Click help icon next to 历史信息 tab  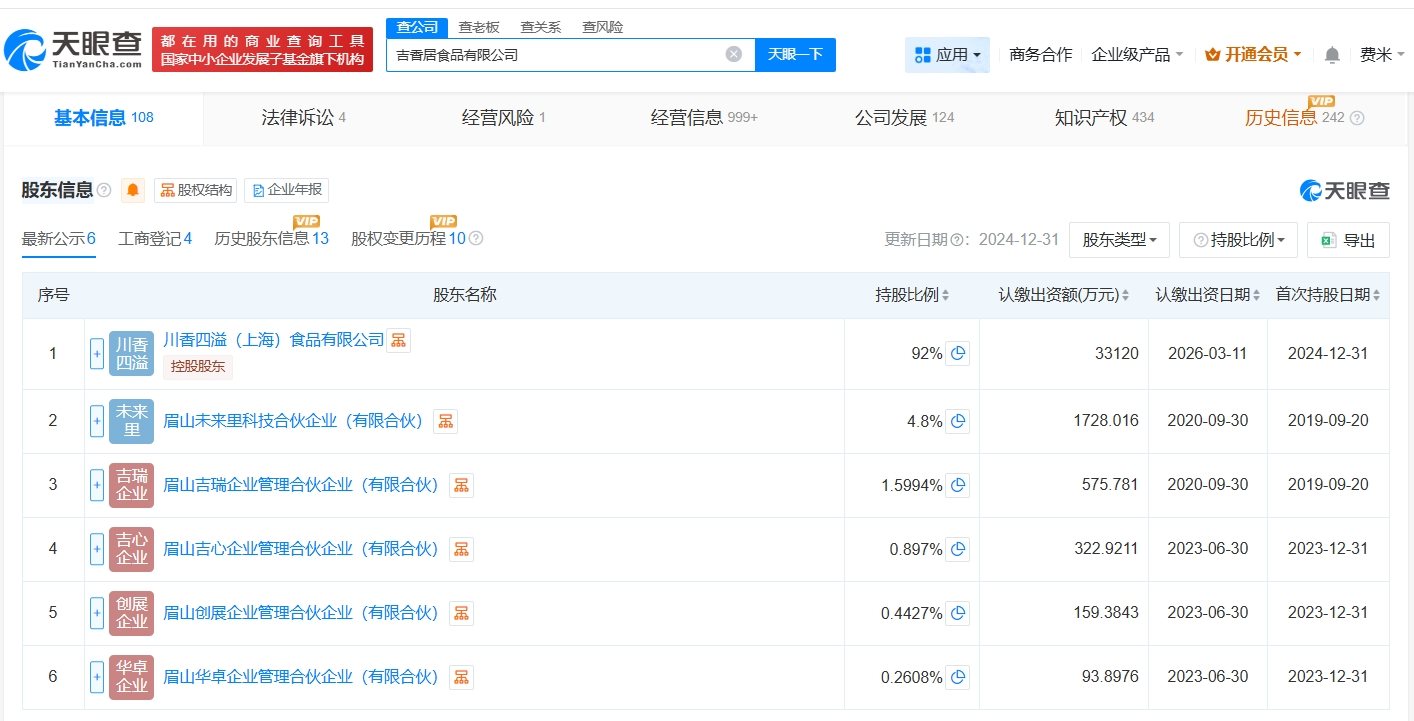(x=1357, y=118)
